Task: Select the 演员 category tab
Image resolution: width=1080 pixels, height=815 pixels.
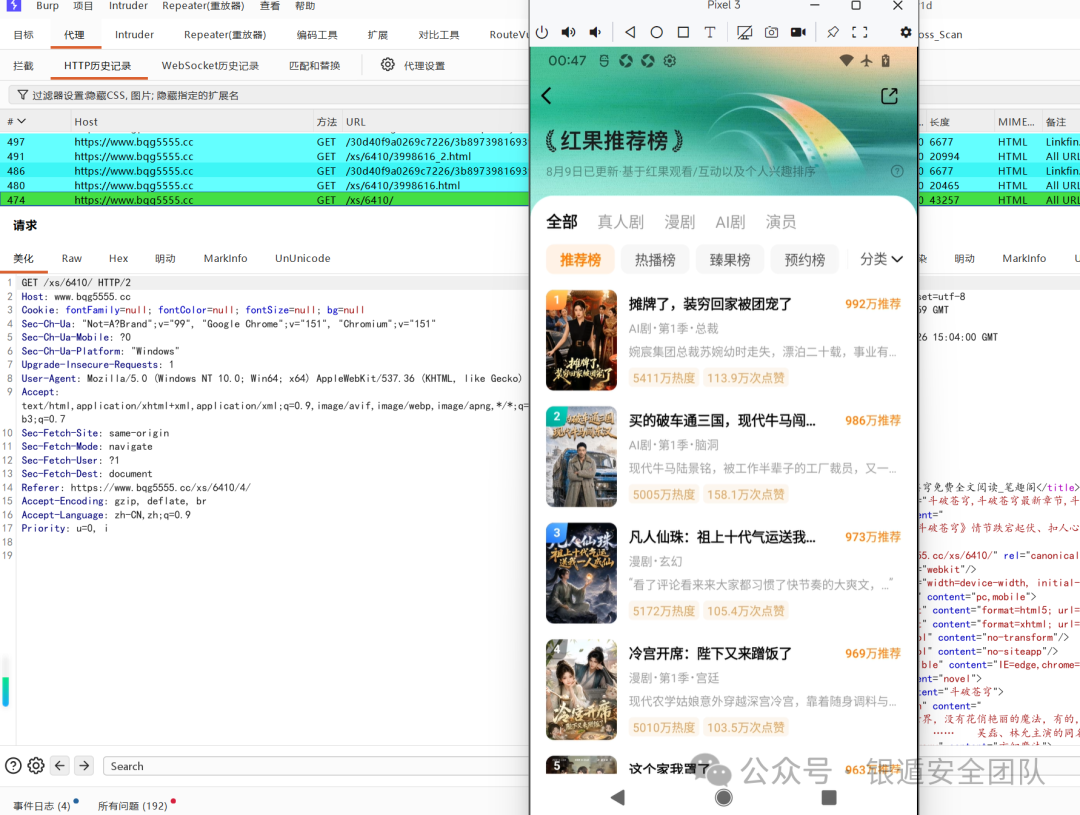Action: tap(781, 222)
